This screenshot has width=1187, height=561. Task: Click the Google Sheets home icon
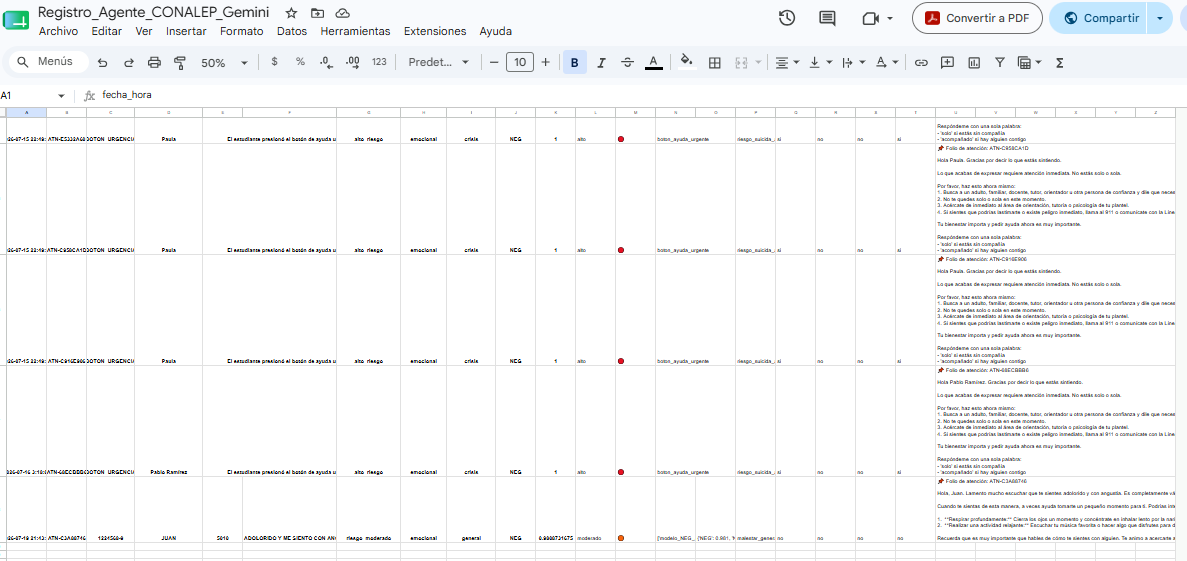(17, 20)
